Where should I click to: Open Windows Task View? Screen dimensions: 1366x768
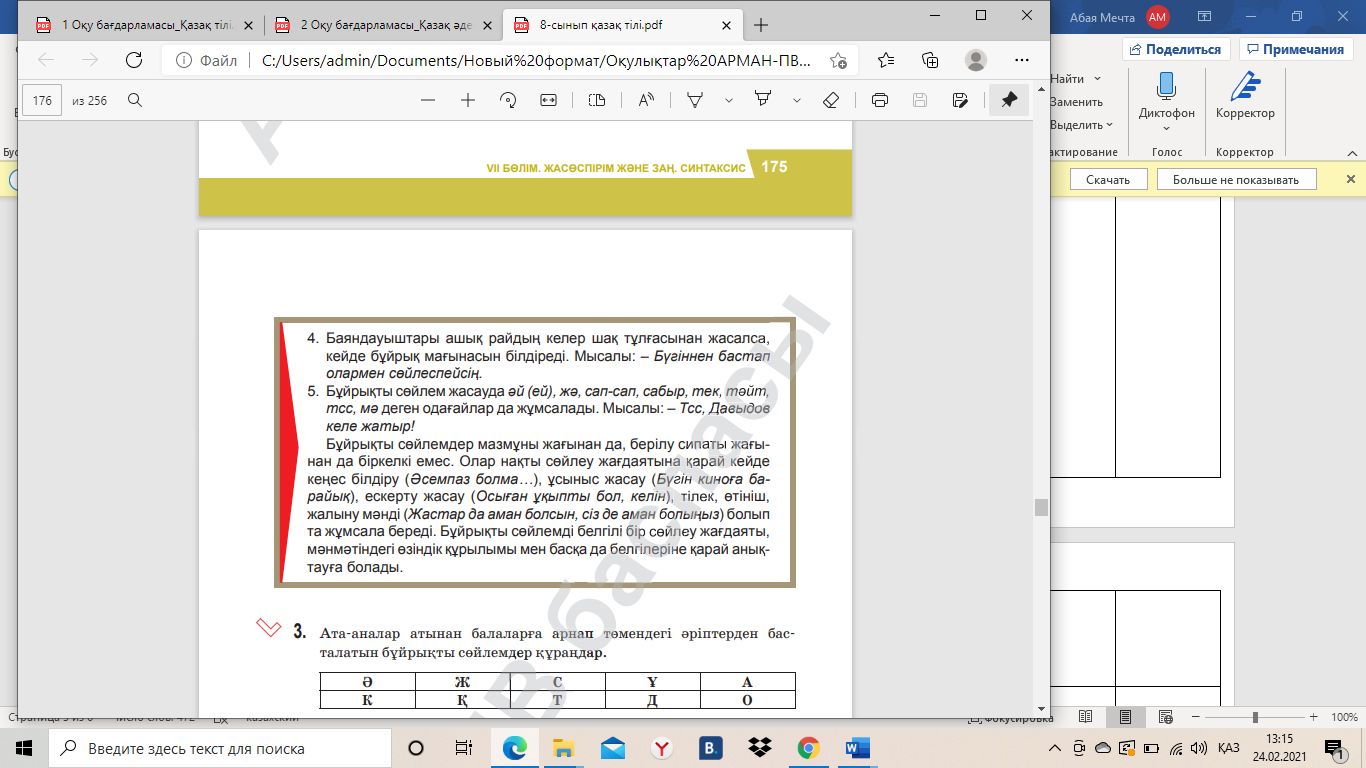(x=464, y=748)
